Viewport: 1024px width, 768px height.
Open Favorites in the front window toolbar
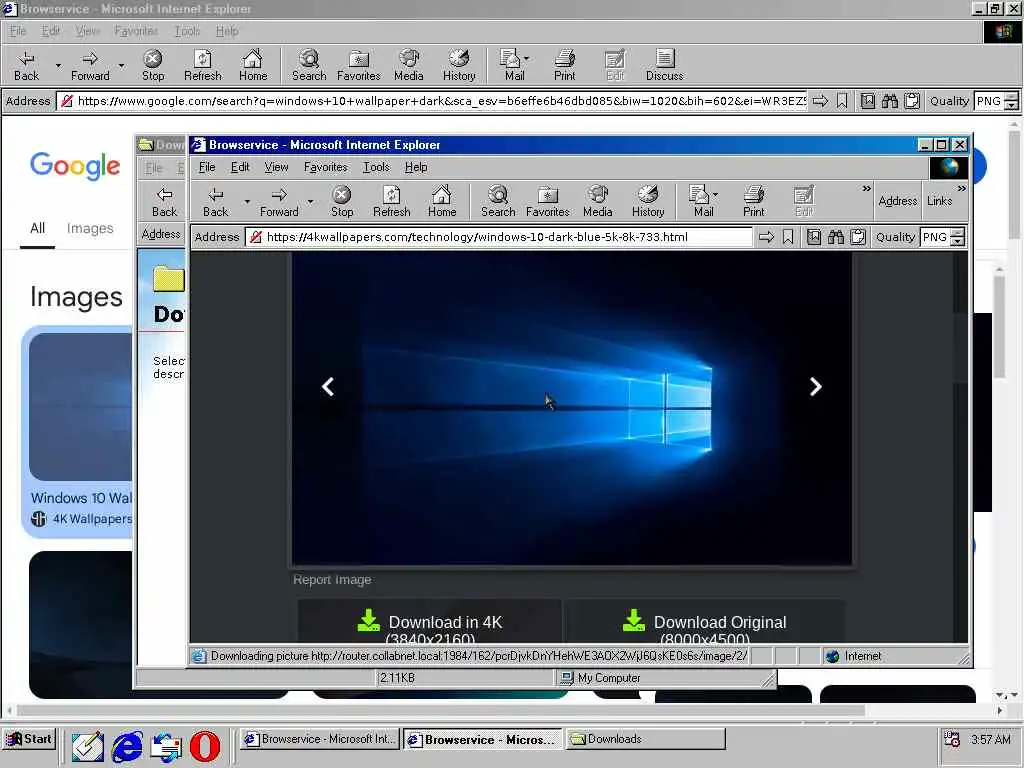click(x=547, y=201)
